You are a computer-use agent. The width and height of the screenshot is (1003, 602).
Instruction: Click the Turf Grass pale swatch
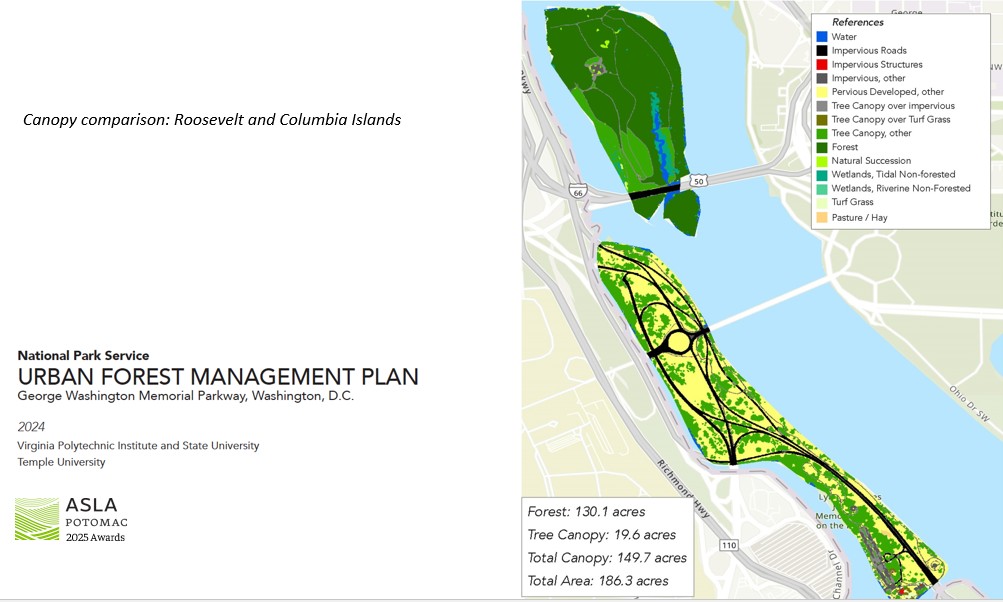822,202
